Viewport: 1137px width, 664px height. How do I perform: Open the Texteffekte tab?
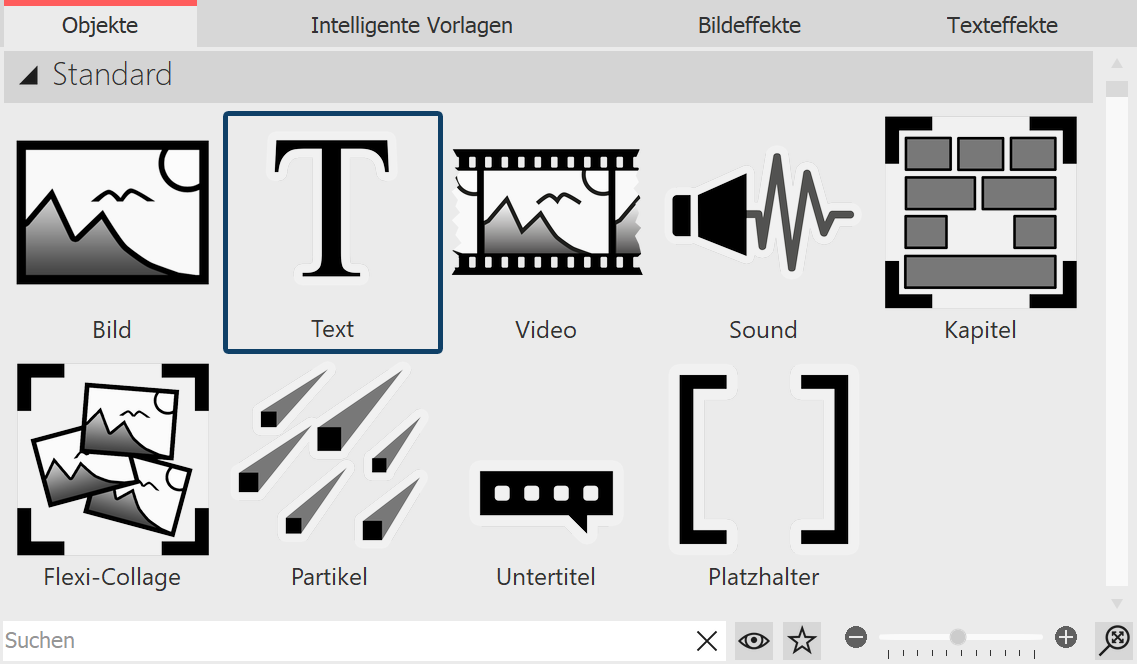tap(1002, 25)
